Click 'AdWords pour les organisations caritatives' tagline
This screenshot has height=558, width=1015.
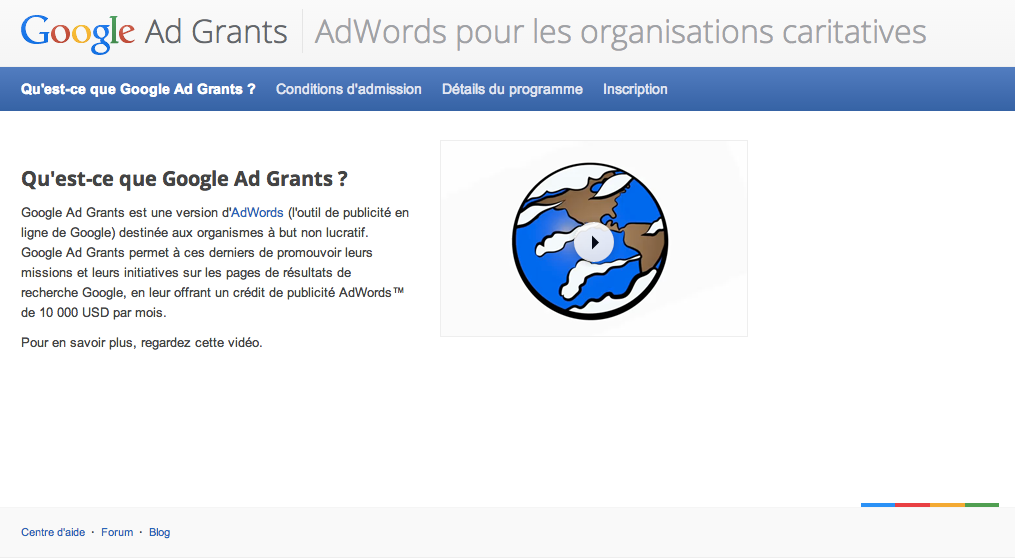pyautogui.click(x=620, y=32)
